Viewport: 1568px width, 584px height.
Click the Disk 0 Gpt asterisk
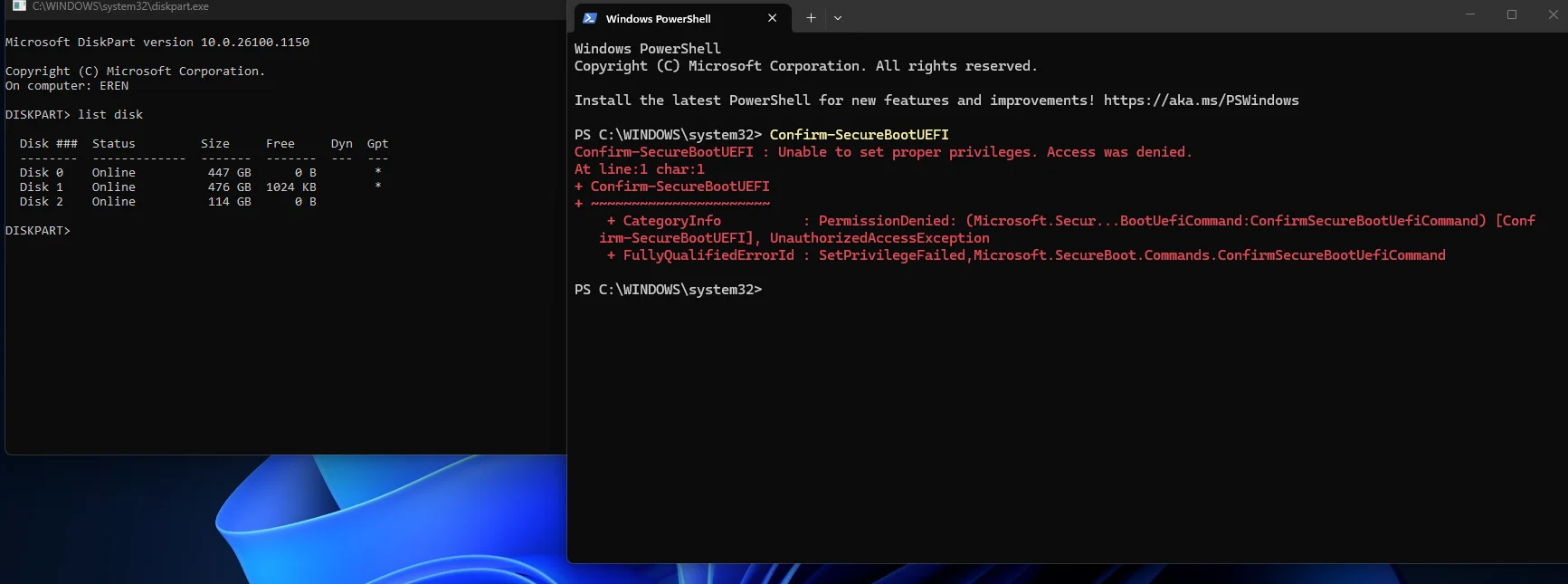pos(378,173)
